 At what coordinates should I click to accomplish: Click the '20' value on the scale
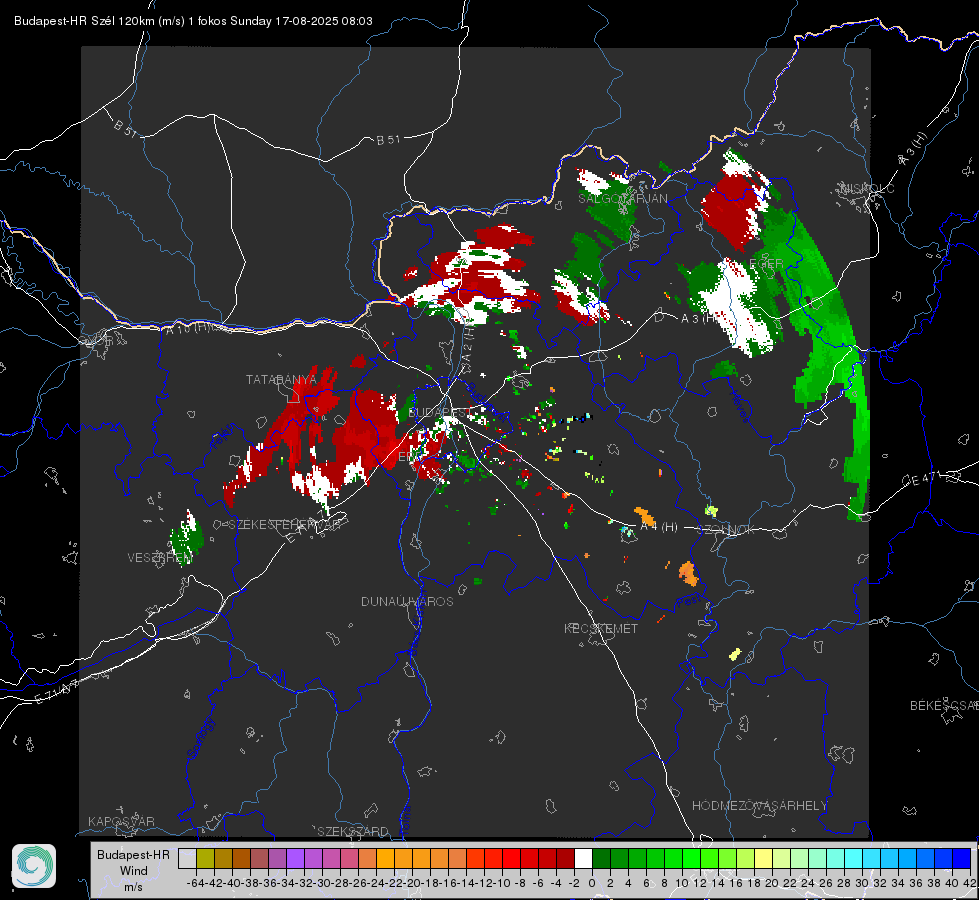pos(772,883)
